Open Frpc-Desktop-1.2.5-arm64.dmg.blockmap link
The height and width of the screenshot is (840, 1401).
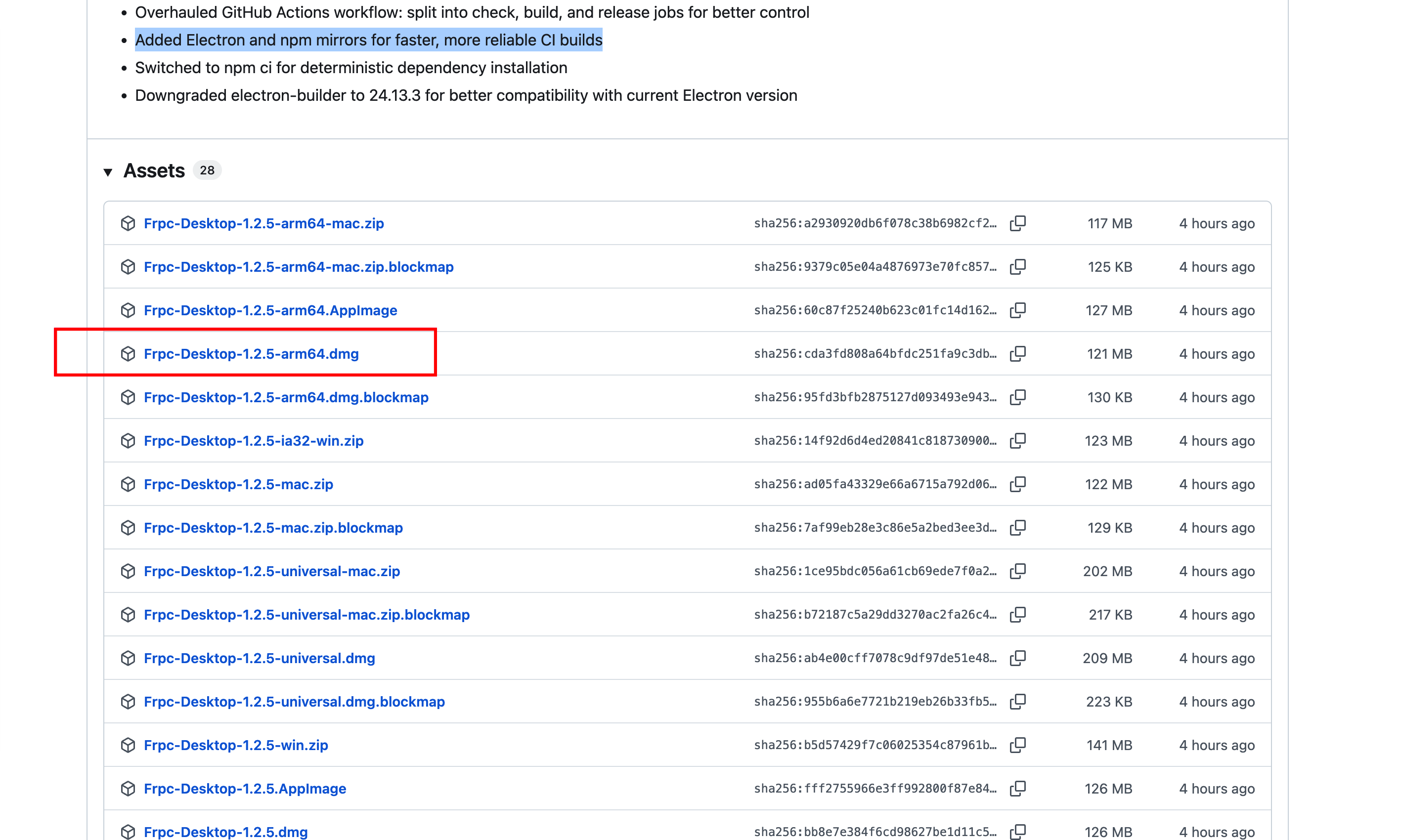pos(286,397)
